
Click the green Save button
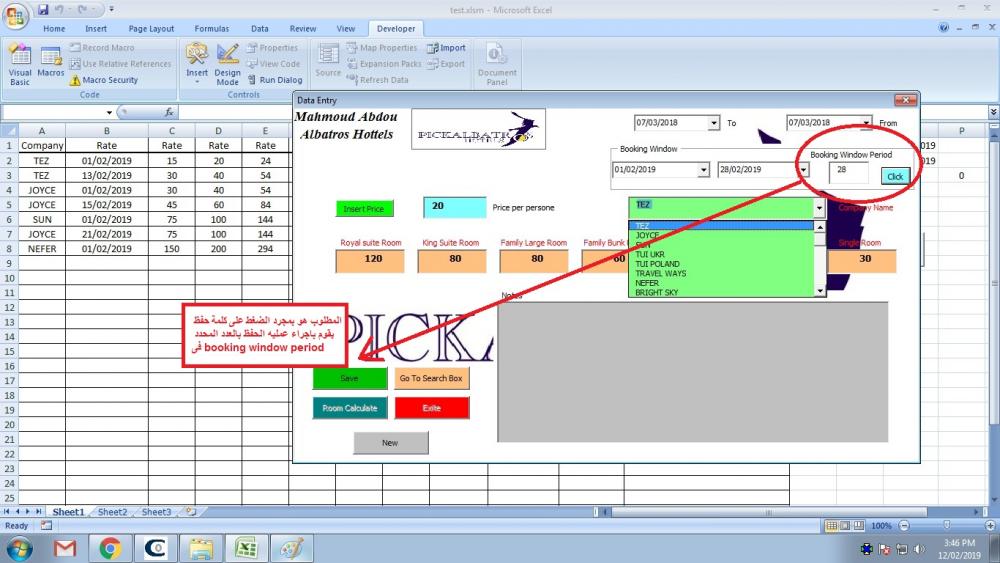(349, 378)
